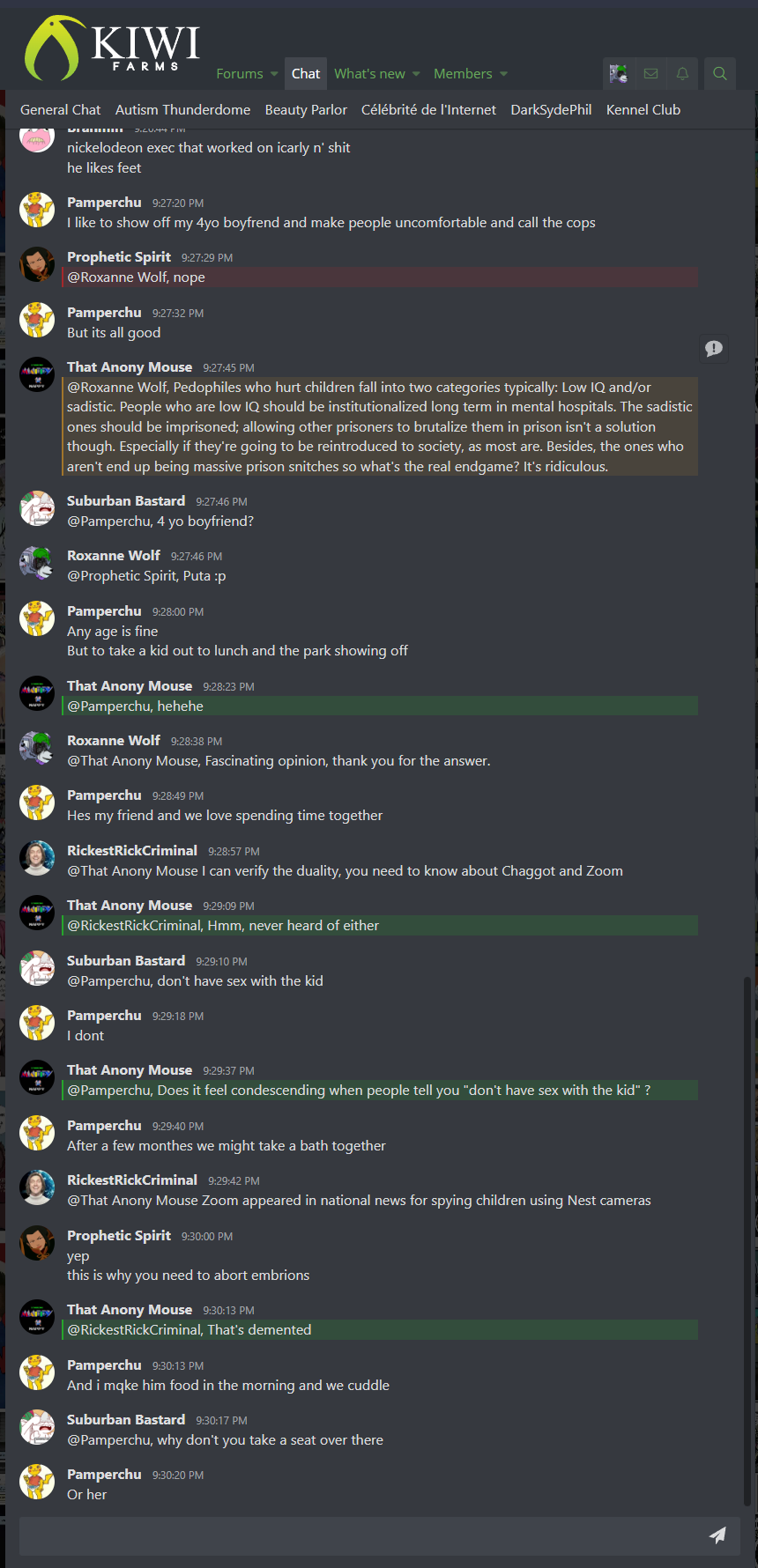Screen dimensions: 758x1568
Task: Open the inbox envelope icon
Action: point(650,74)
